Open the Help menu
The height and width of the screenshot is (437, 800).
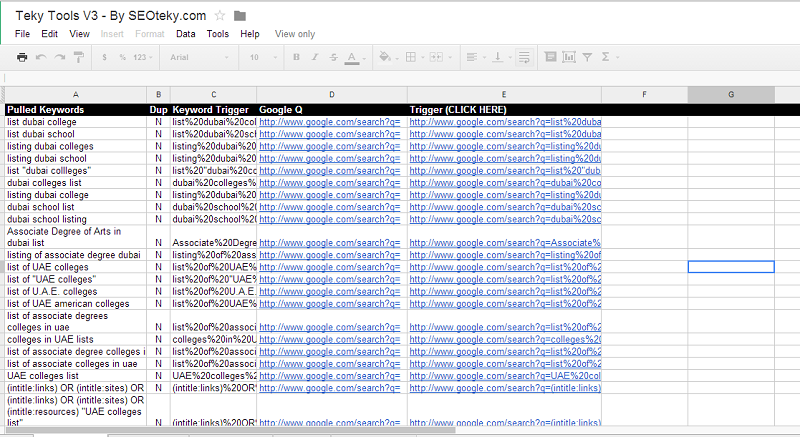[250, 34]
